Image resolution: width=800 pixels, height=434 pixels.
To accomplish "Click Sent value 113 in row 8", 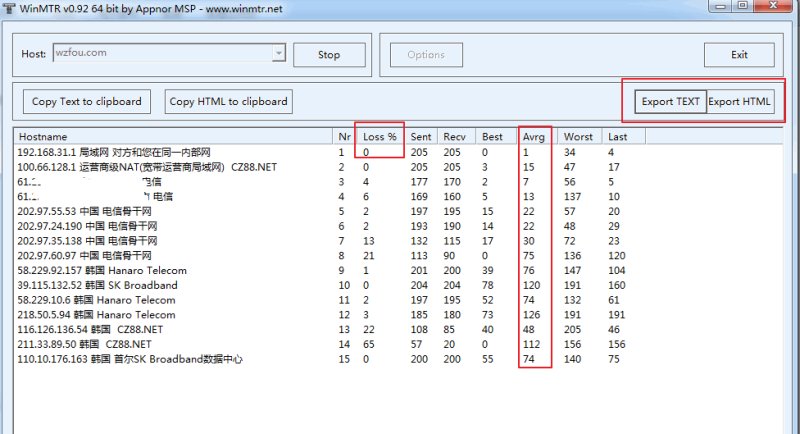I will [x=419, y=256].
